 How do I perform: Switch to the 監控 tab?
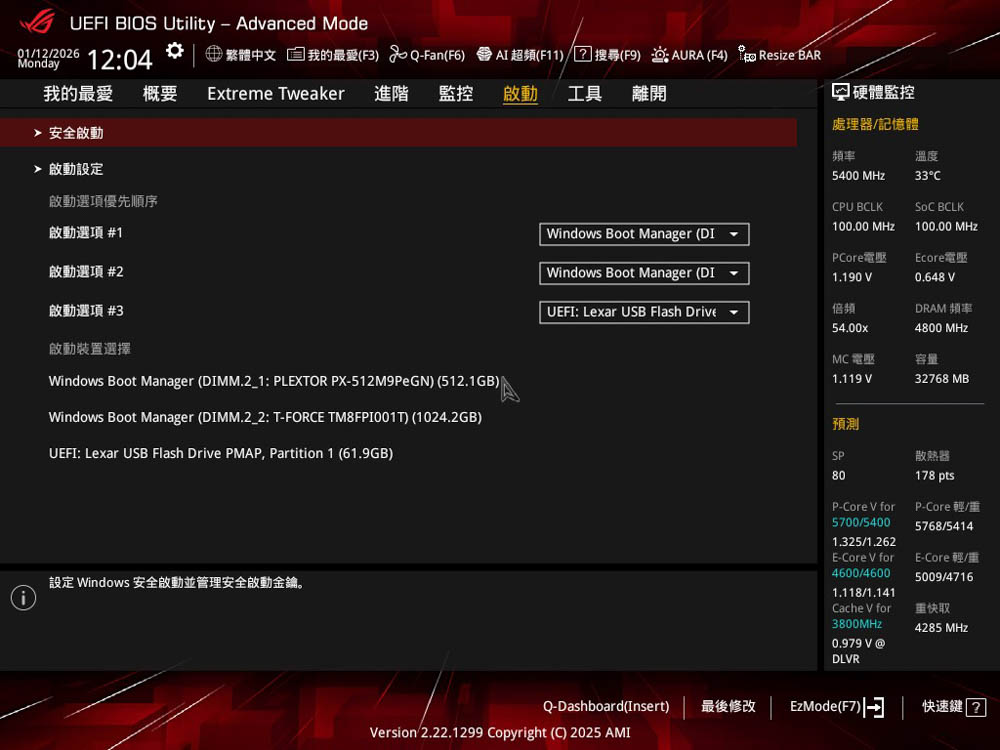click(456, 94)
